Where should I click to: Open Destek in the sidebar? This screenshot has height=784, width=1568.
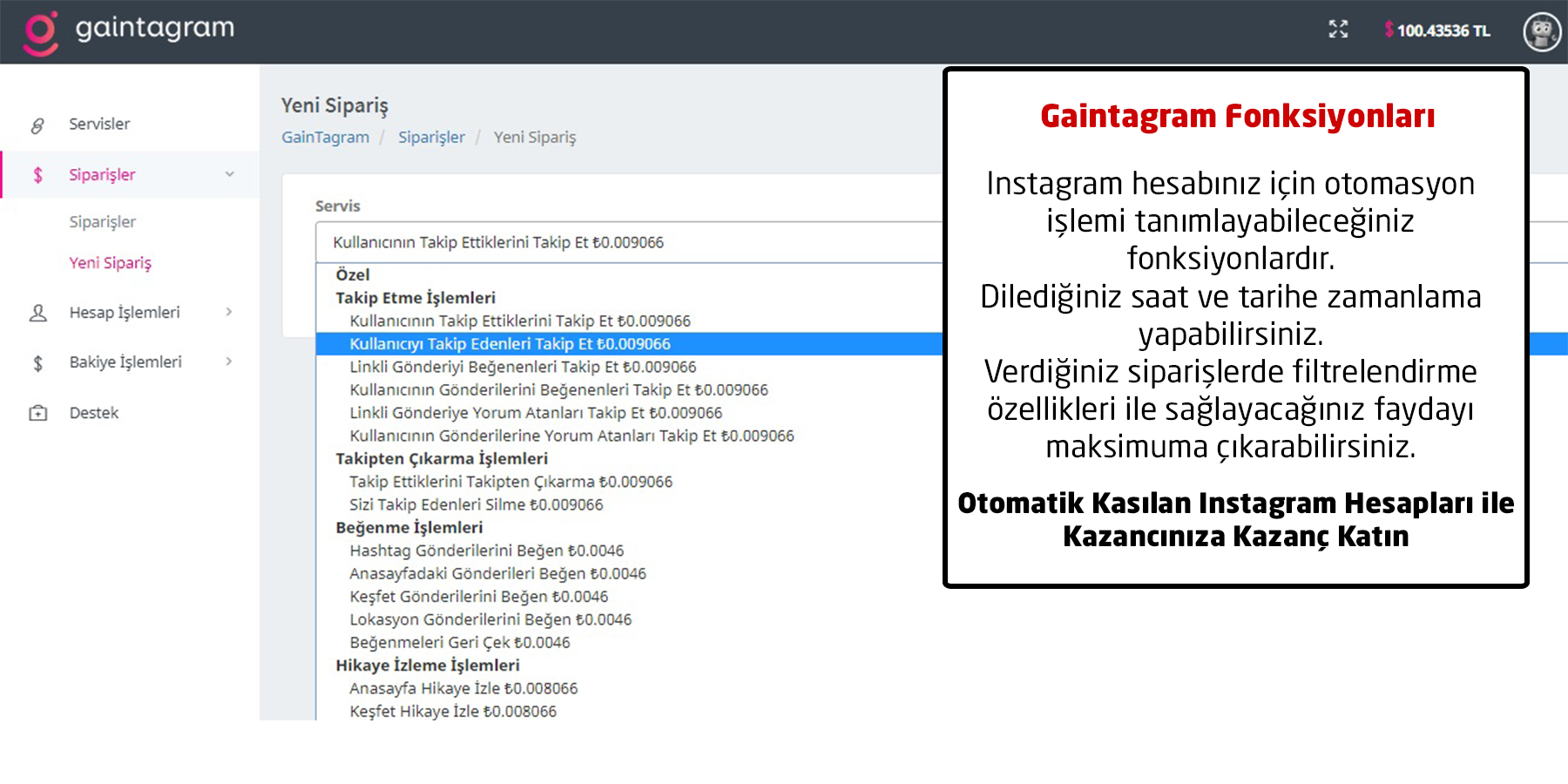click(94, 413)
